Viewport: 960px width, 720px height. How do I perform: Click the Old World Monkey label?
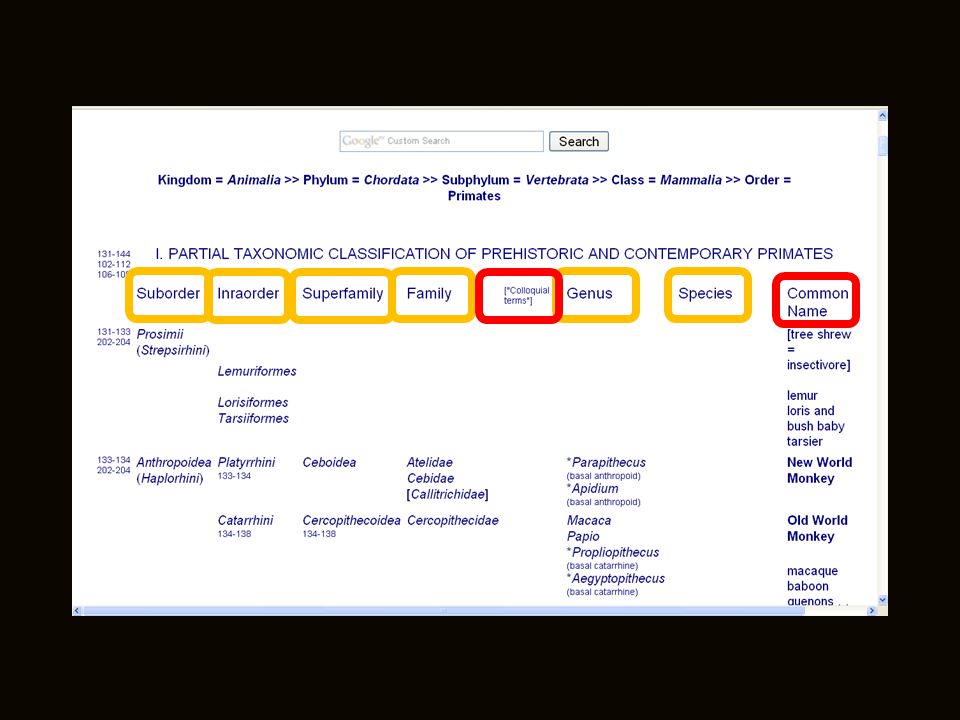click(817, 528)
